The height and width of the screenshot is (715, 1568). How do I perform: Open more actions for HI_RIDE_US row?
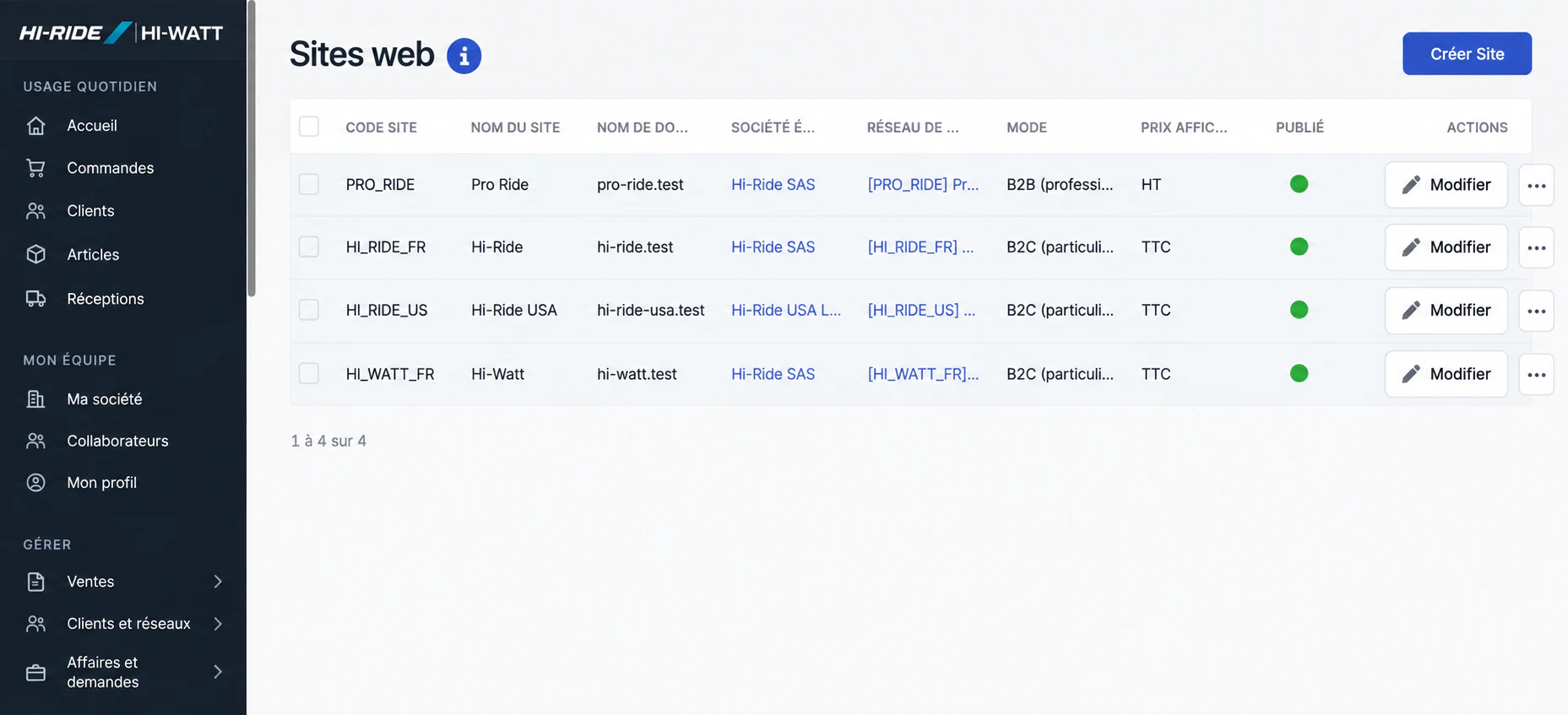click(x=1537, y=311)
